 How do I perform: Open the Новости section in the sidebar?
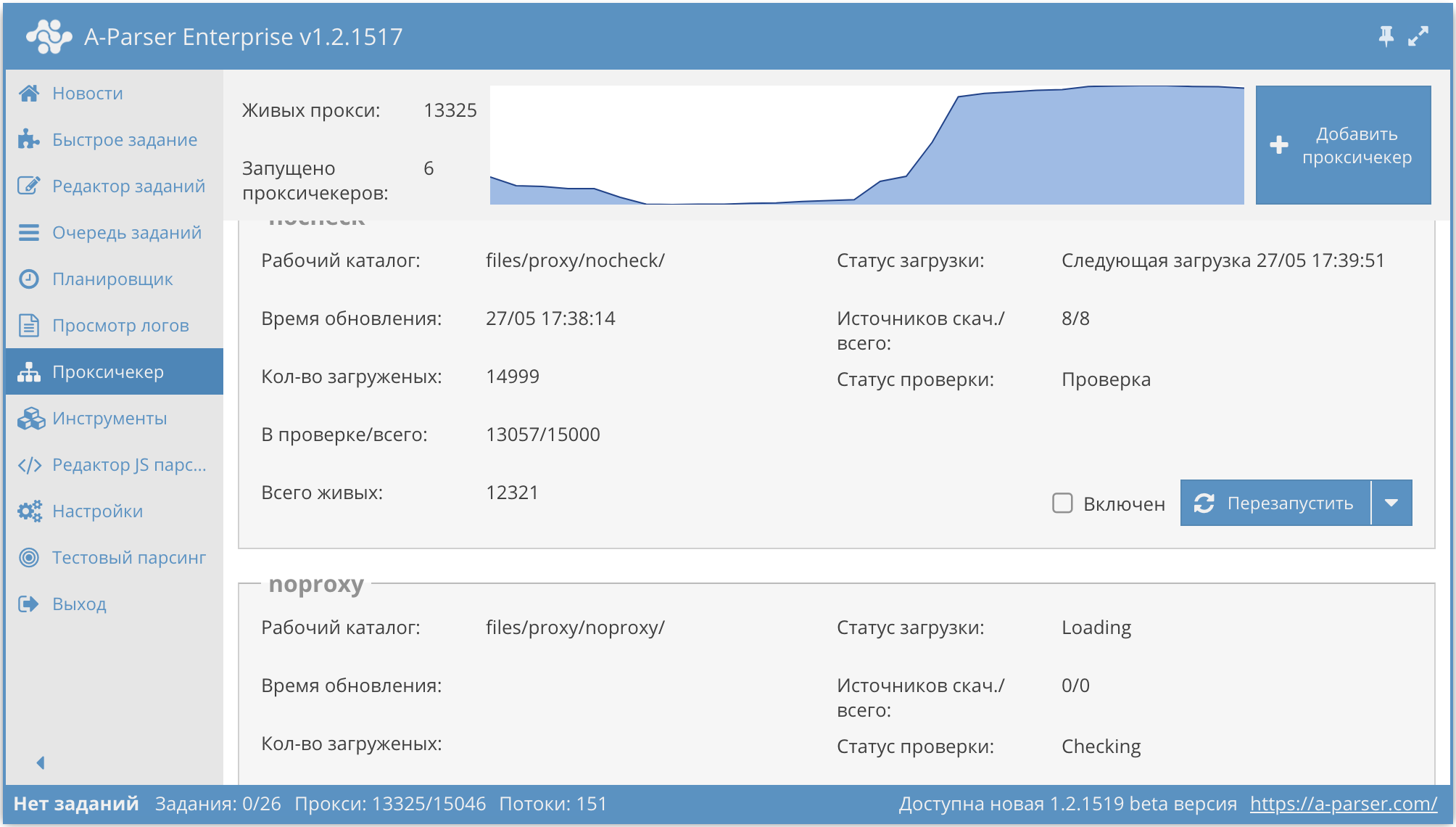click(x=86, y=93)
